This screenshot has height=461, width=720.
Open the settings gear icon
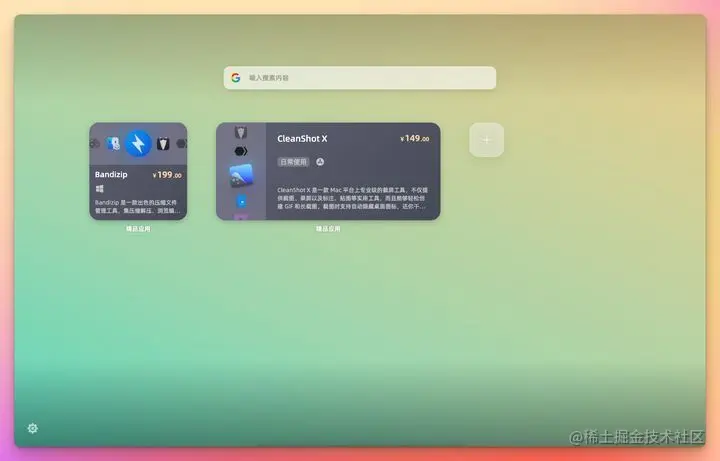33,428
